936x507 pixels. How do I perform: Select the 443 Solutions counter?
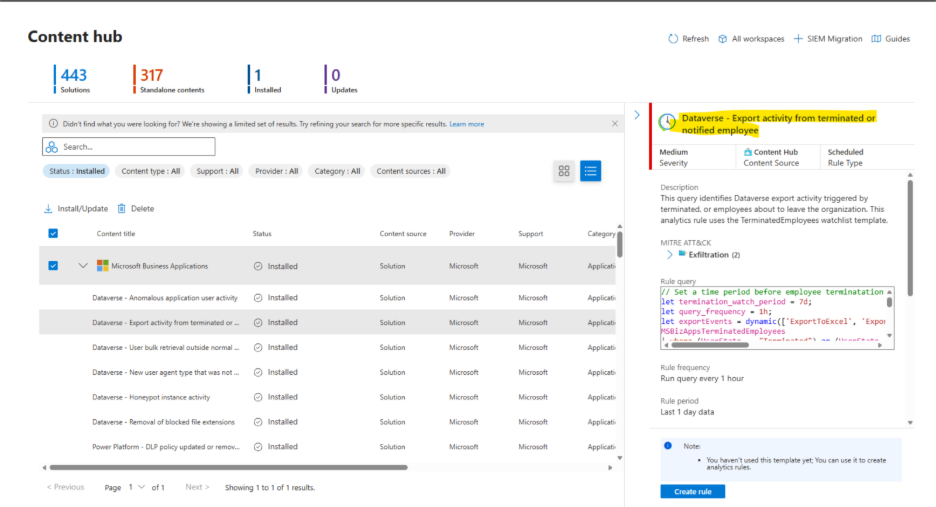point(72,79)
